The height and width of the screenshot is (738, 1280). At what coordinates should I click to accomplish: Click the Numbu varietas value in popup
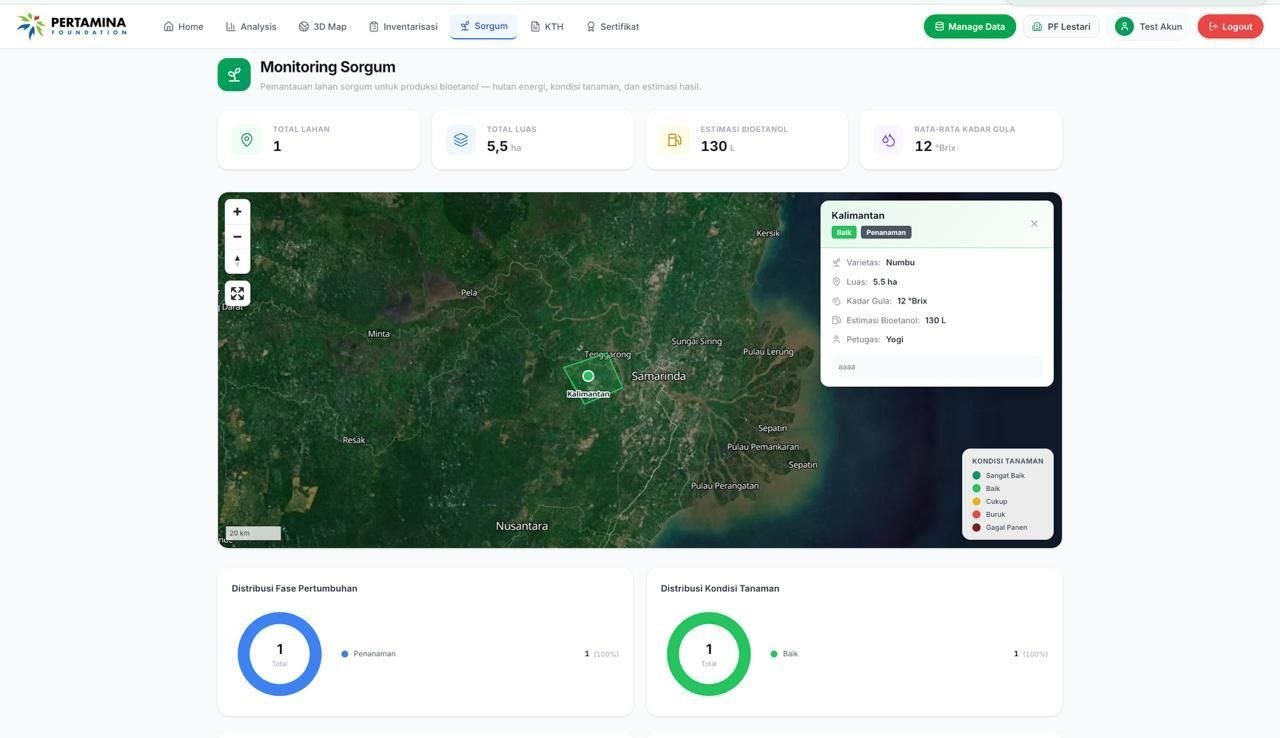(x=900, y=263)
